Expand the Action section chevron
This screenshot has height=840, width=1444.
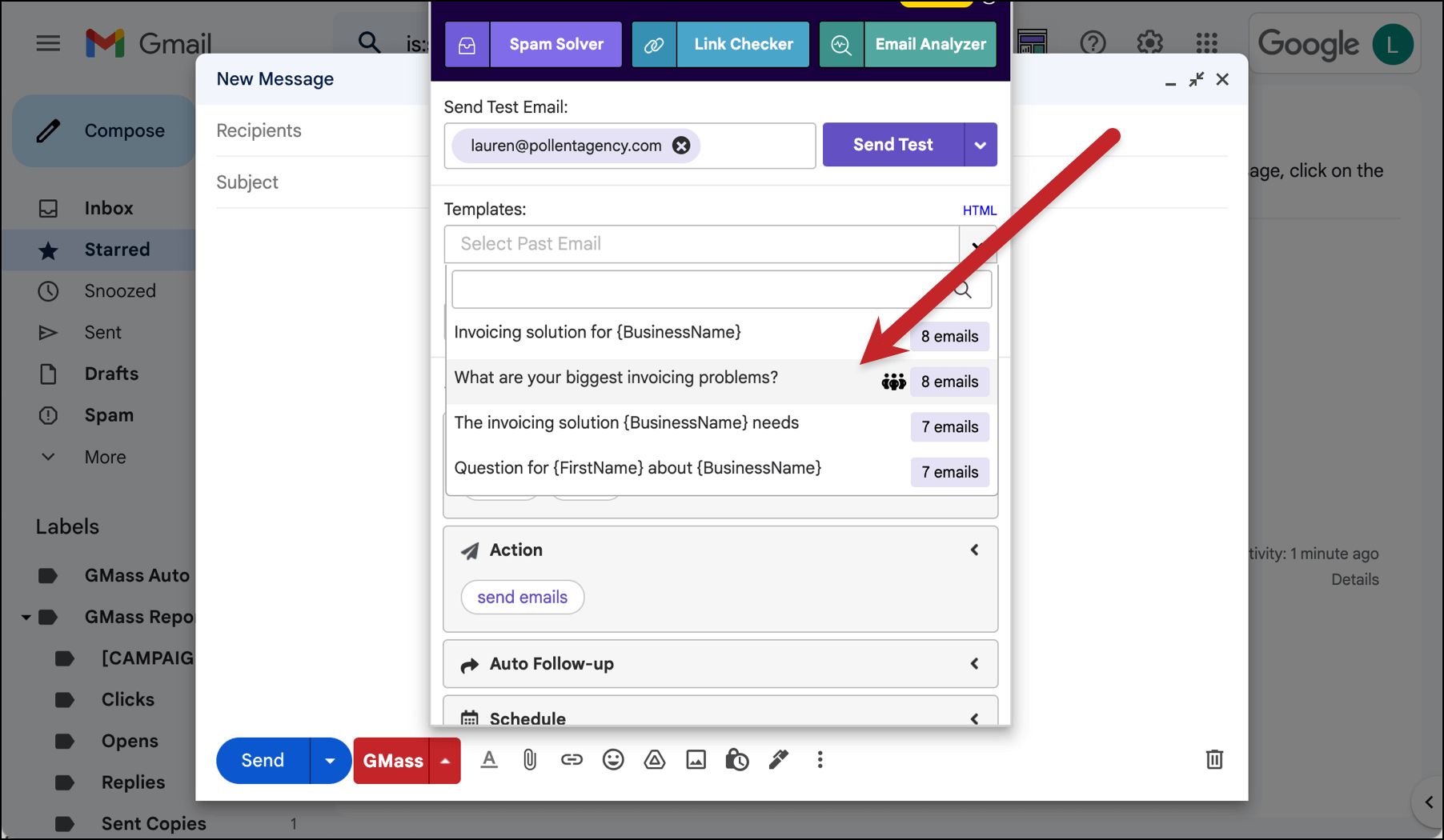click(x=974, y=550)
